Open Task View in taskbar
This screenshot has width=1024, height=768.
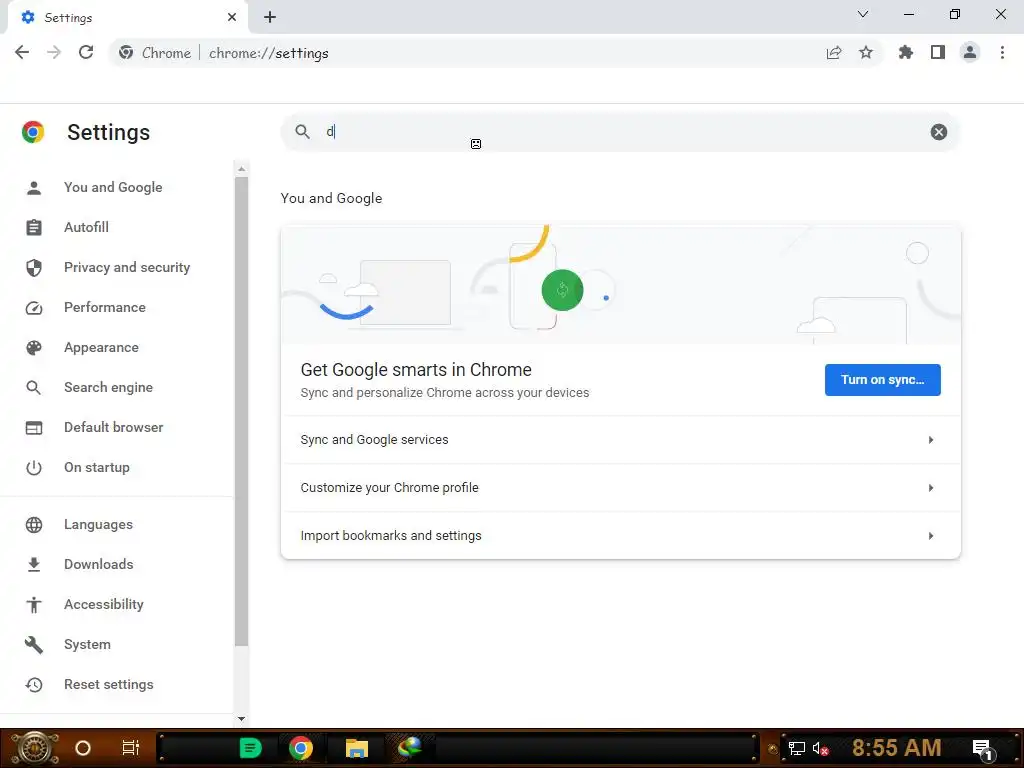pos(131,748)
